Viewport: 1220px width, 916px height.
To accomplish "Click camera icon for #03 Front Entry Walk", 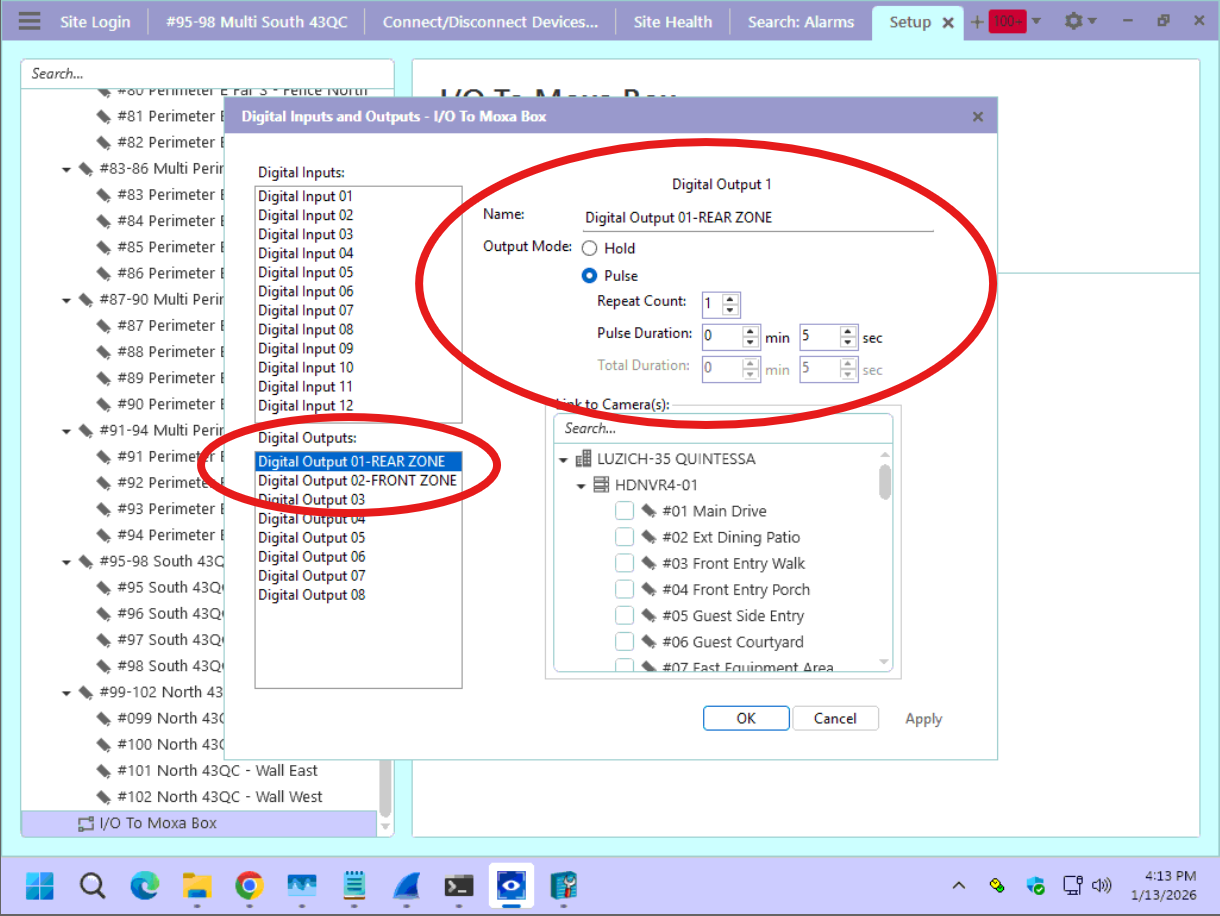I will 648,563.
